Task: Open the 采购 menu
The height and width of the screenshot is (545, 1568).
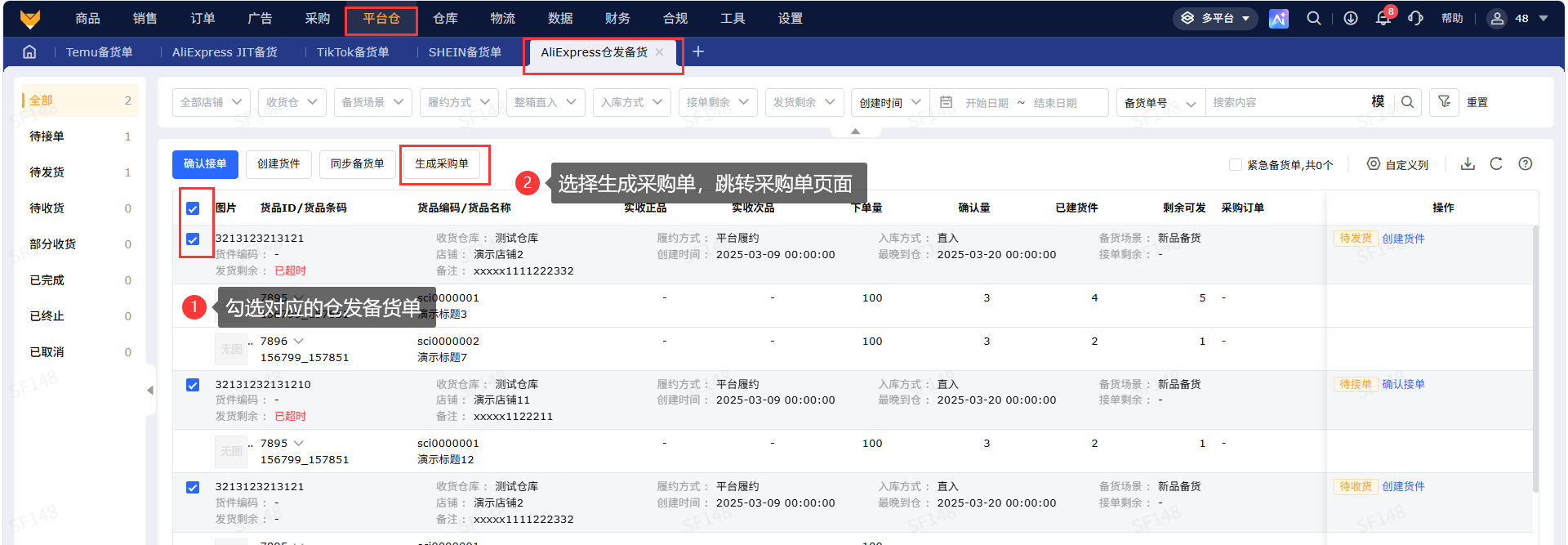Action: pyautogui.click(x=318, y=18)
